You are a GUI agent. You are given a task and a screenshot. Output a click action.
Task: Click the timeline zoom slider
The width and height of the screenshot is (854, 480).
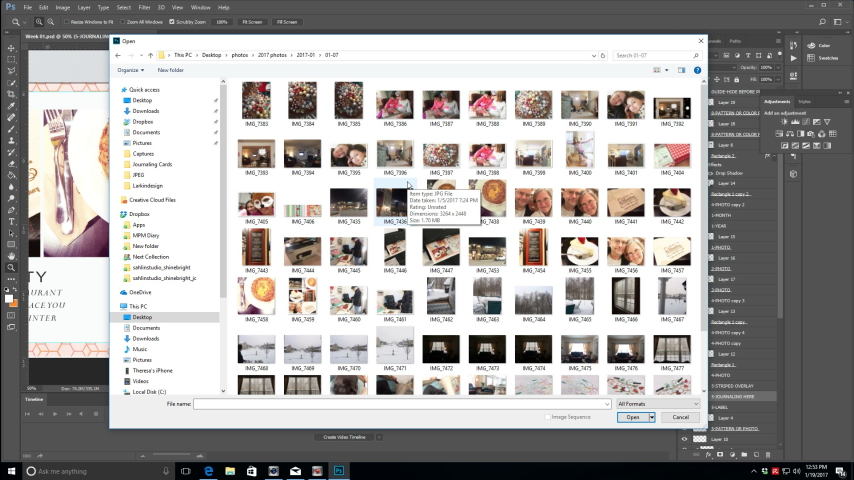point(171,456)
